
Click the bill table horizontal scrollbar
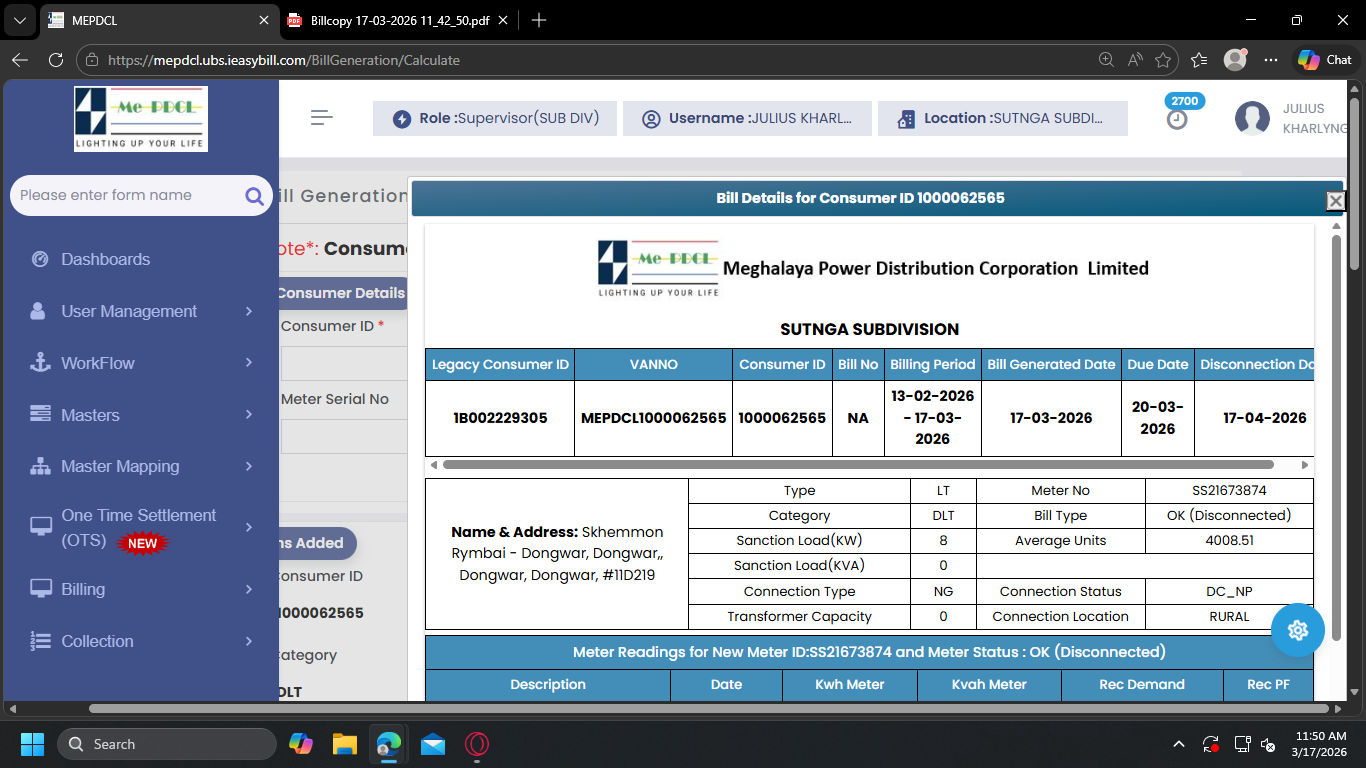(x=857, y=465)
